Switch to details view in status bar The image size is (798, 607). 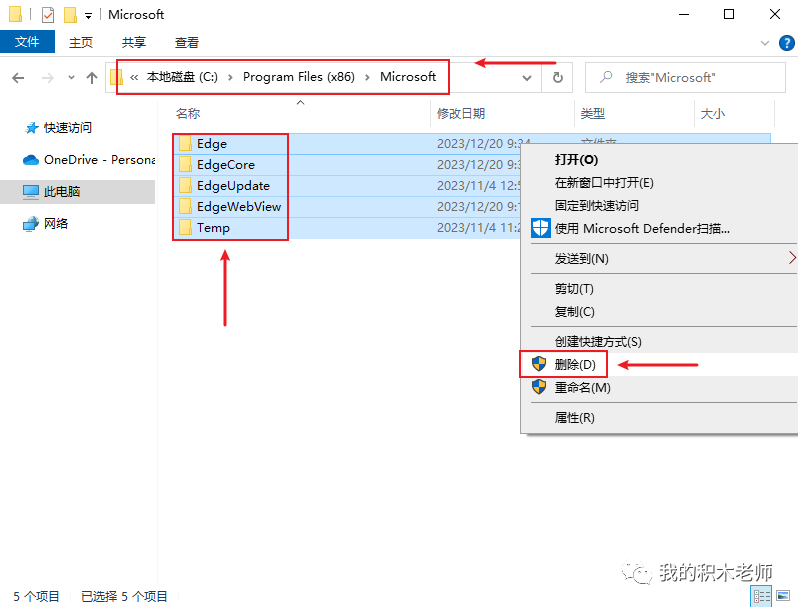[761, 596]
